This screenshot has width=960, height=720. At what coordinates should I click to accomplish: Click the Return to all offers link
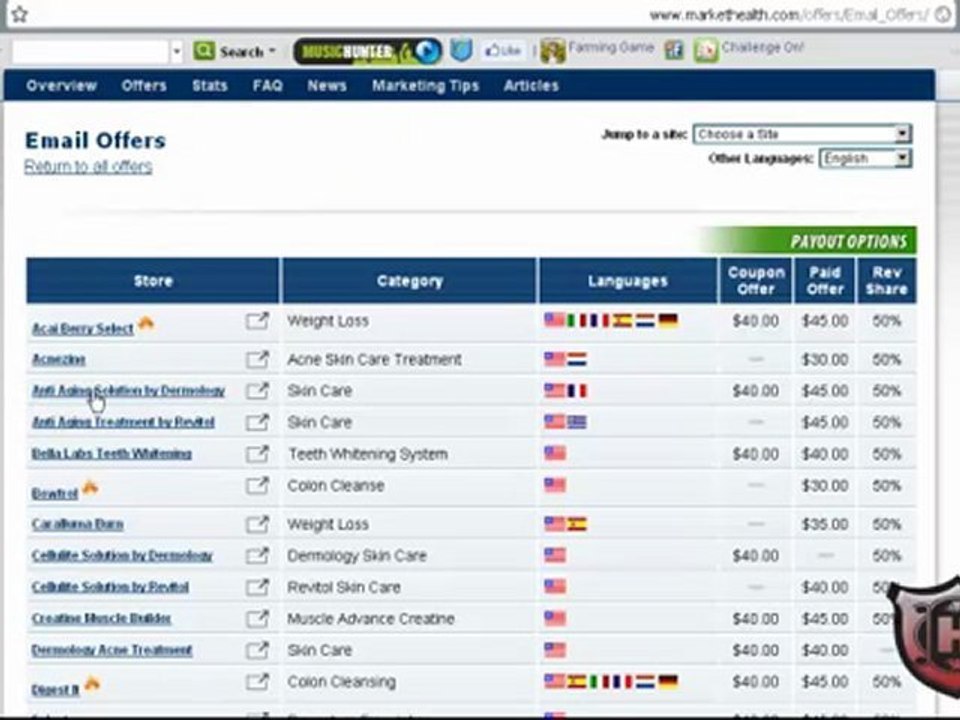pos(88,167)
